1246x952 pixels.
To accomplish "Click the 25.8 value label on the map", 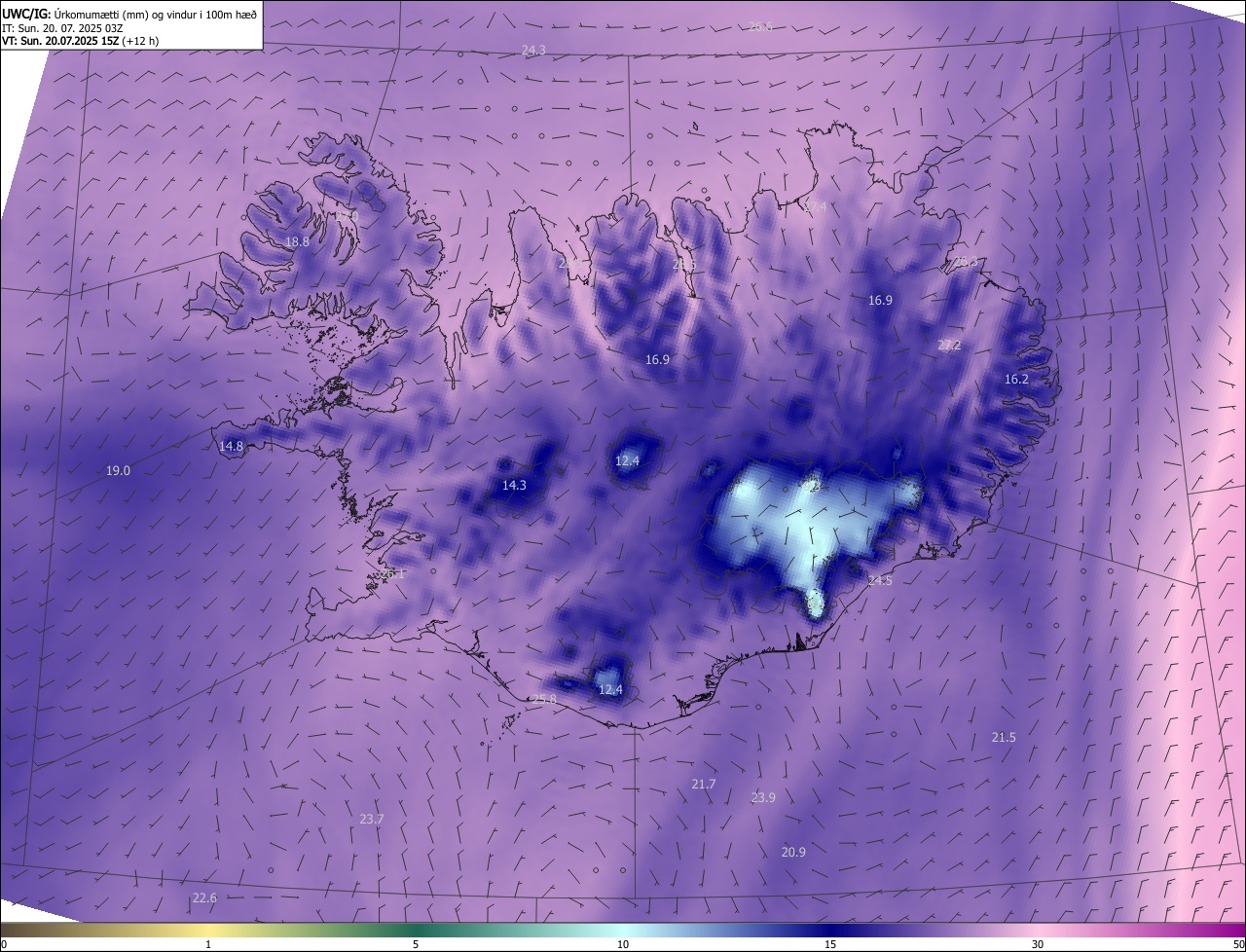I will click(x=544, y=699).
